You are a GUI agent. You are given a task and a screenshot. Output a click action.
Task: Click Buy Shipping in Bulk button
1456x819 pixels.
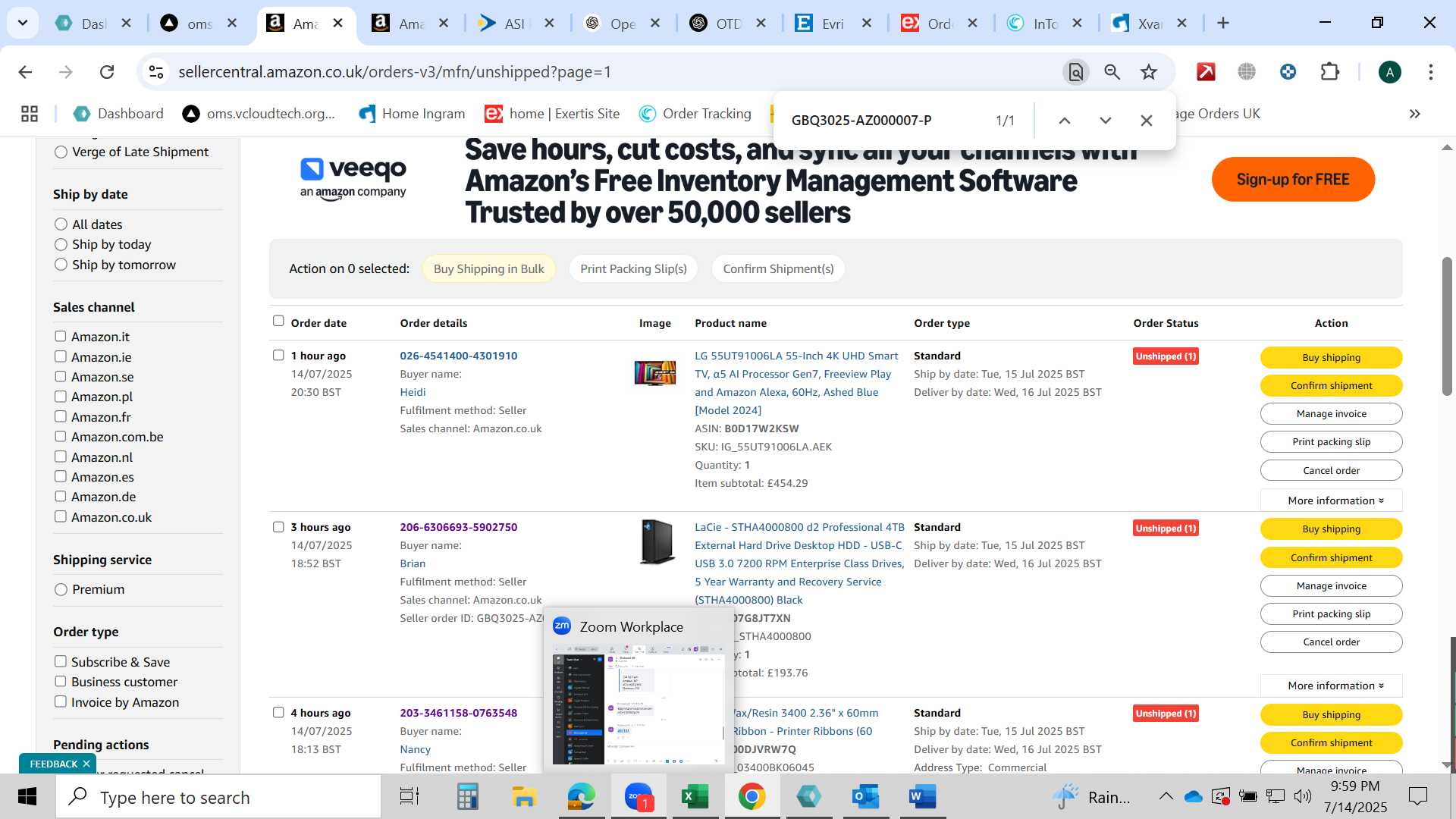pyautogui.click(x=488, y=268)
